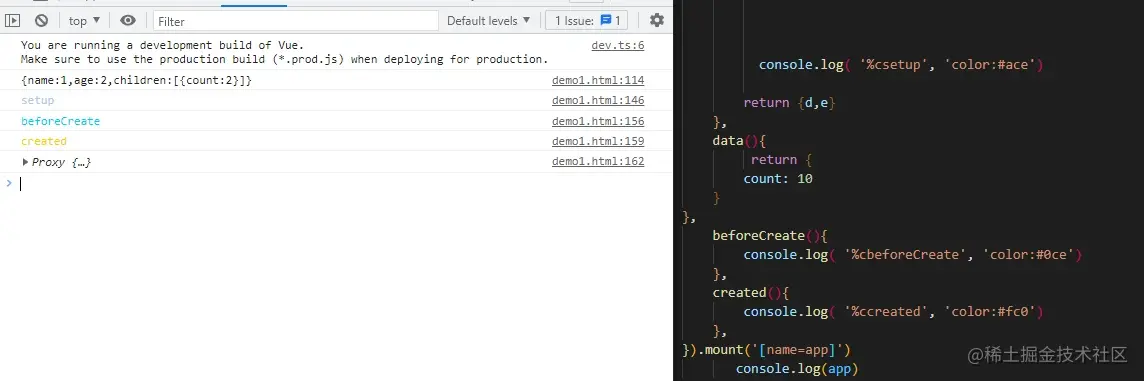Select the 'setup' log message
Screen dimensions: 1144x381
[x=38, y=101]
